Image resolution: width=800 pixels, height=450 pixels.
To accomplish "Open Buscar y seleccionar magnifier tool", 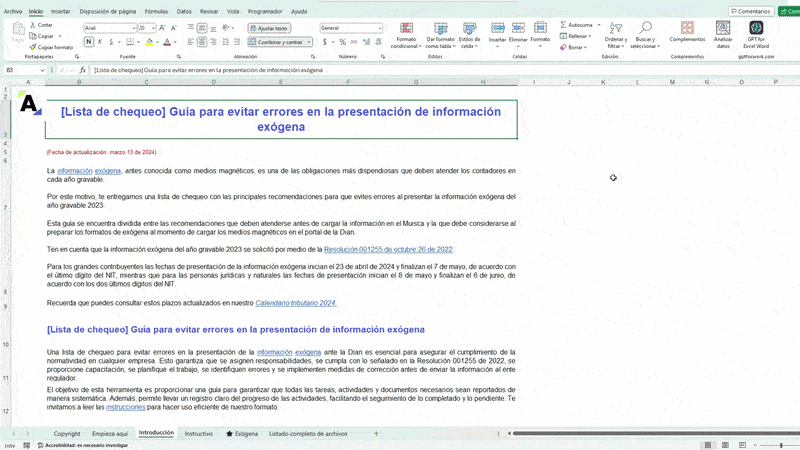I will click(645, 29).
